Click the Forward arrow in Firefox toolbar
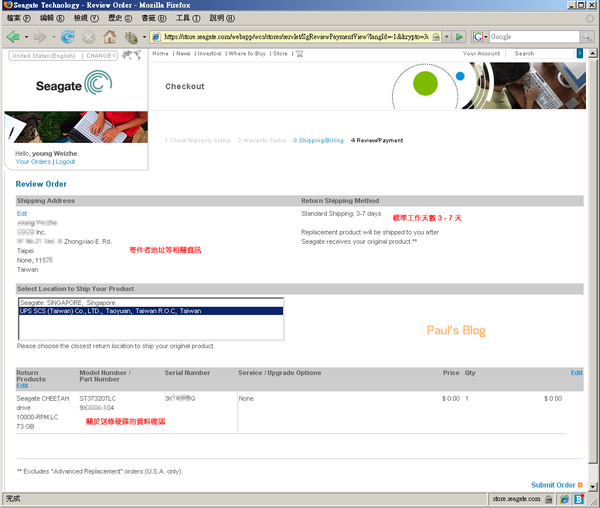The width and height of the screenshot is (600, 508). pos(40,37)
